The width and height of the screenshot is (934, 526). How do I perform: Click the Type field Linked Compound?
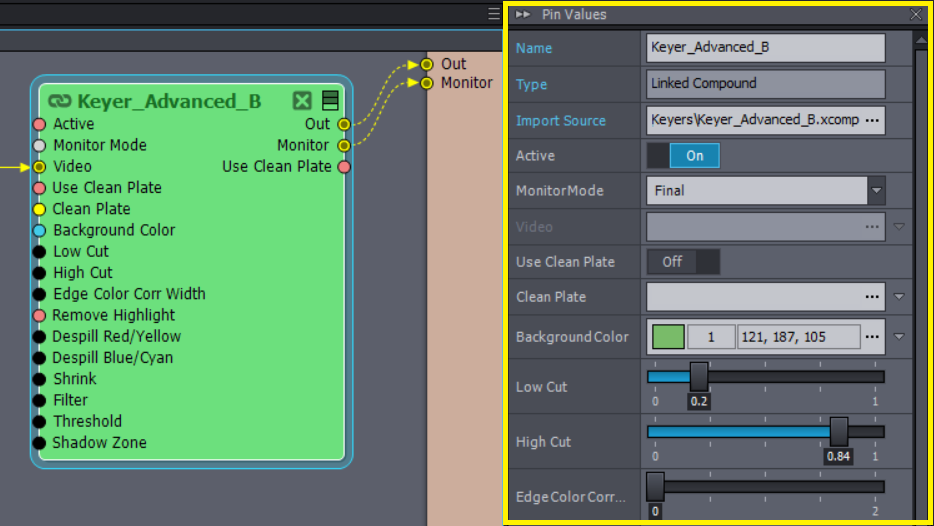click(x=765, y=83)
